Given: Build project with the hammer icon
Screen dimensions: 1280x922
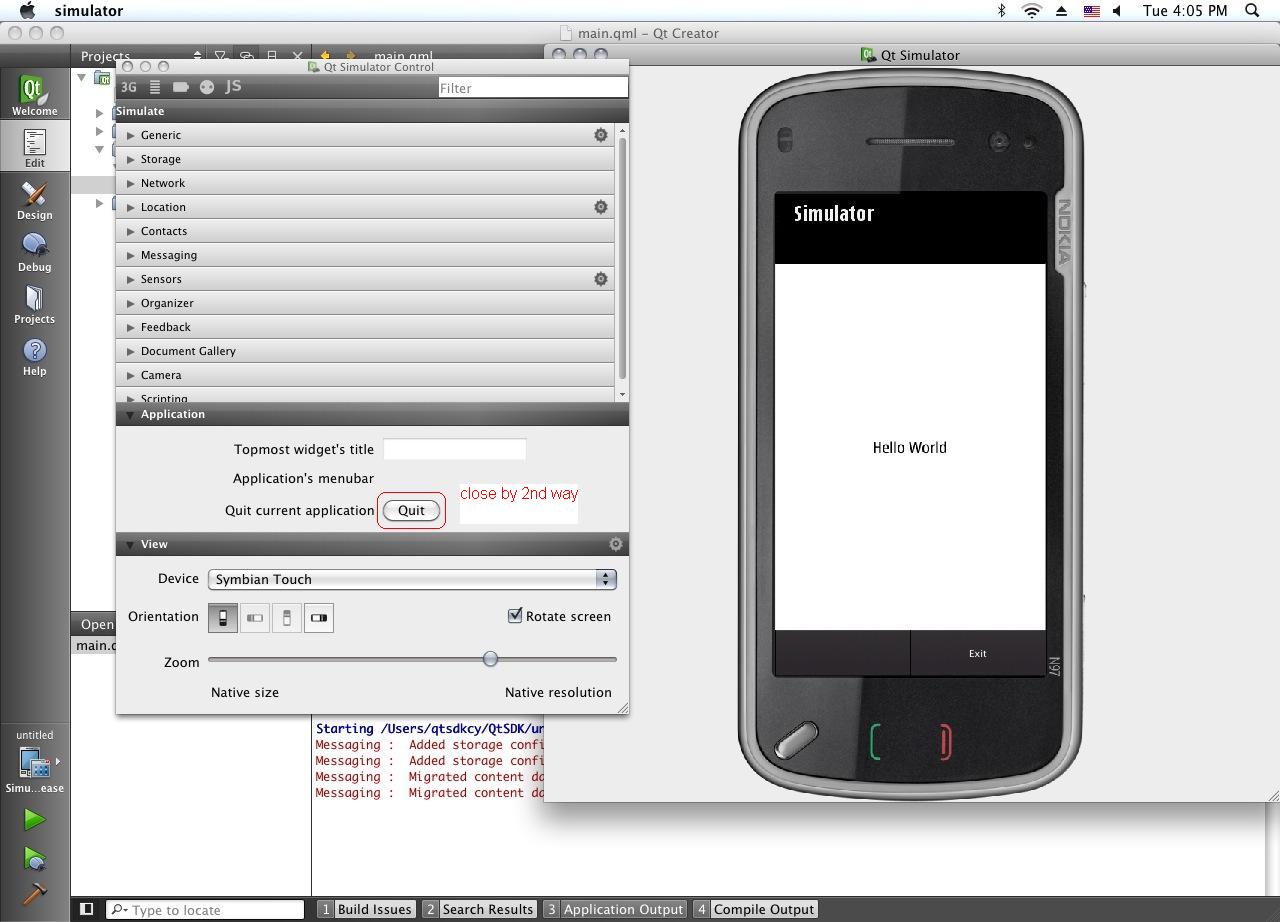Looking at the screenshot, I should point(34,894).
